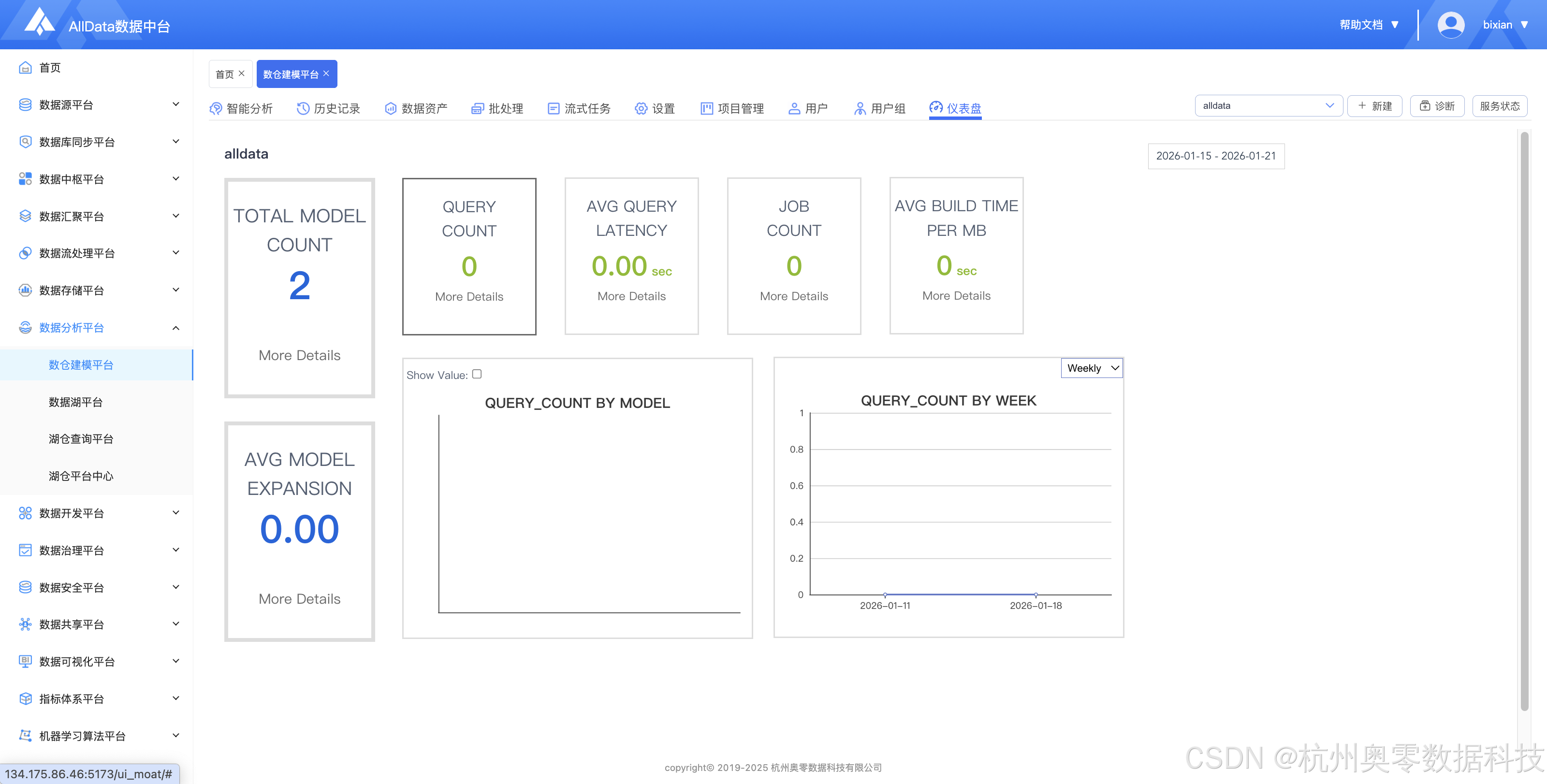Select 数据湖平台 in the sidebar

tap(76, 402)
